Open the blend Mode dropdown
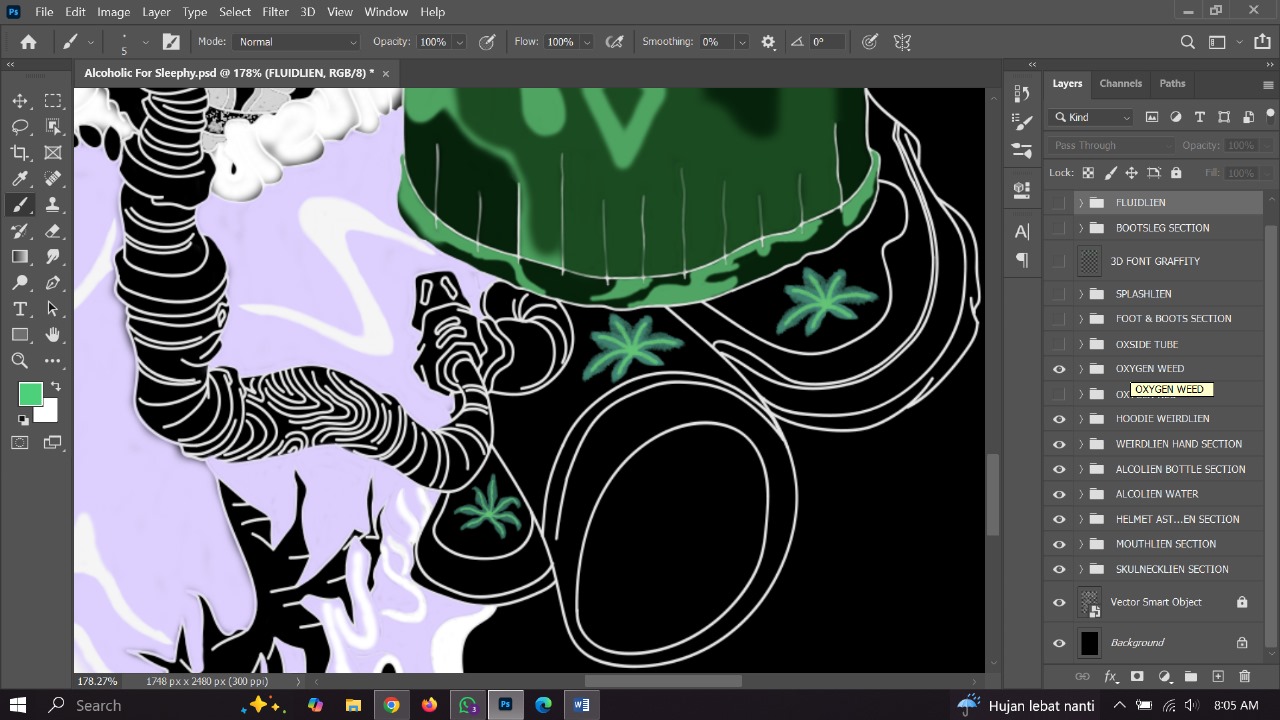This screenshot has width=1280, height=720. (x=296, y=41)
